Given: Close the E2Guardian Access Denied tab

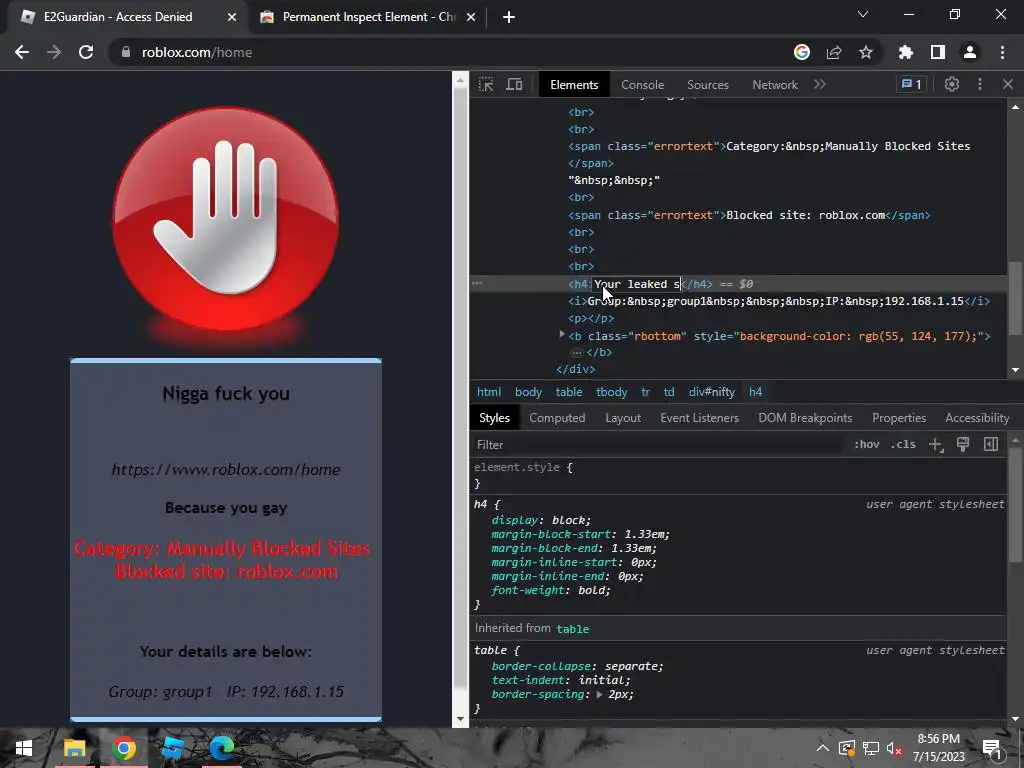Looking at the screenshot, I should pos(232,17).
